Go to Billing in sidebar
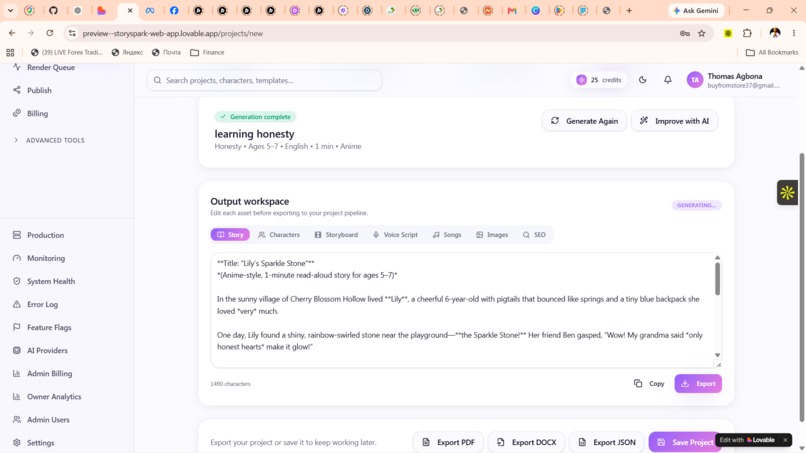Viewport: 806px width, 453px height. [x=30, y=113]
